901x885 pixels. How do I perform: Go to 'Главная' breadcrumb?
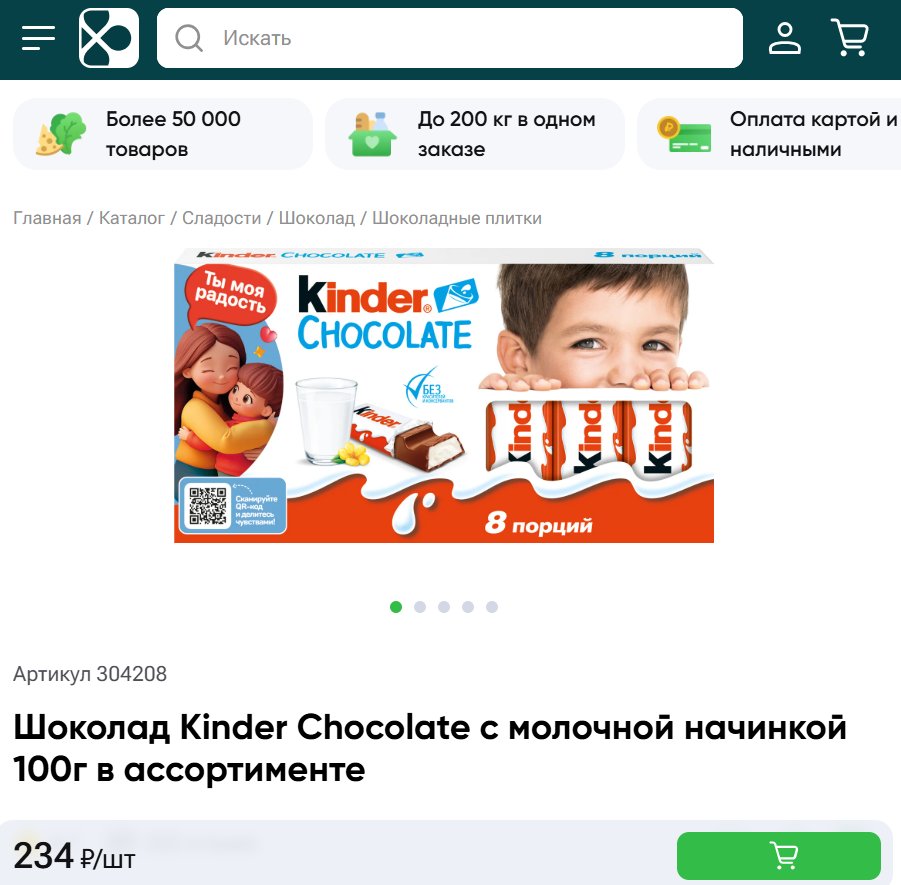pyautogui.click(x=47, y=218)
